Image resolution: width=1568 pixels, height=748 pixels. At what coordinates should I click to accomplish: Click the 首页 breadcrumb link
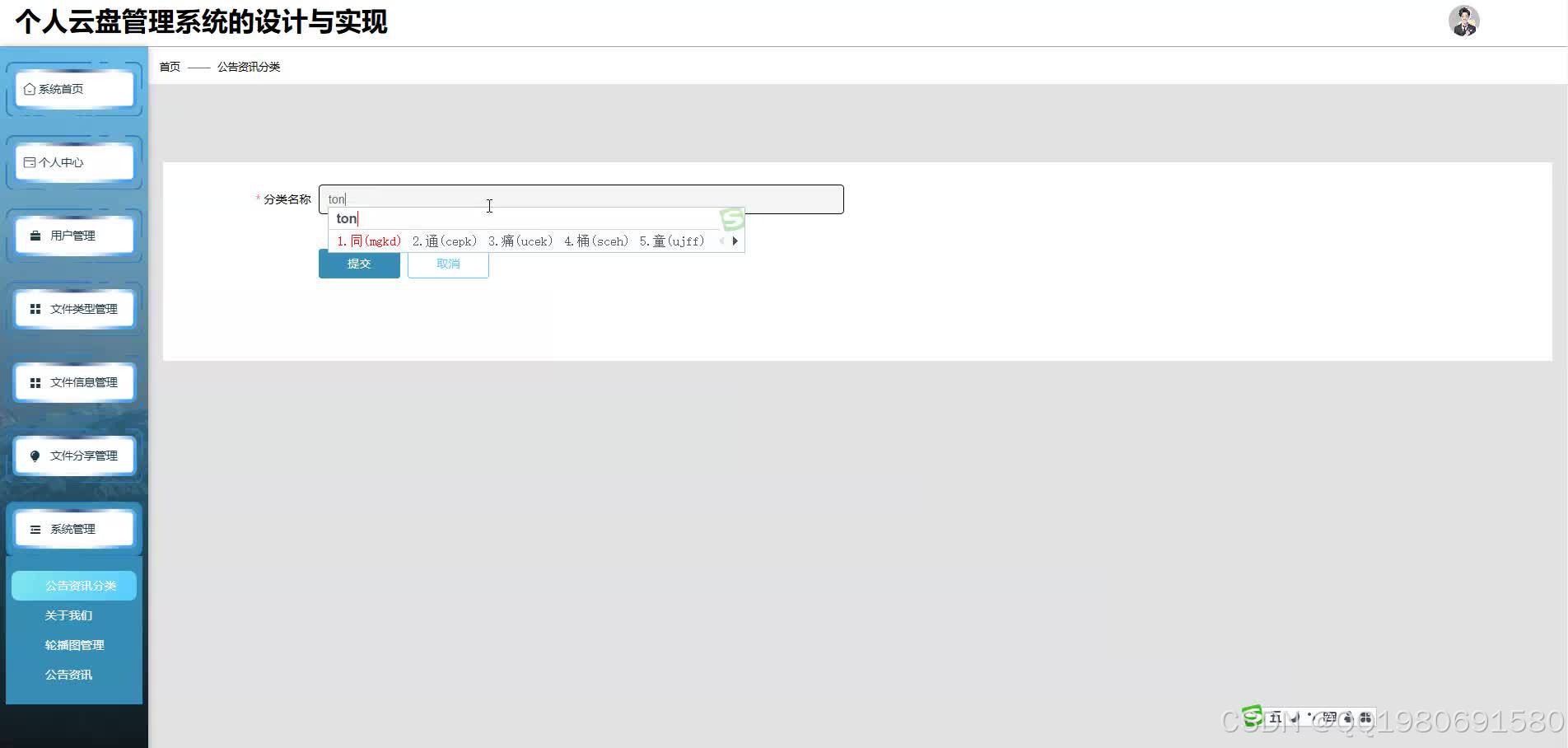[x=170, y=67]
